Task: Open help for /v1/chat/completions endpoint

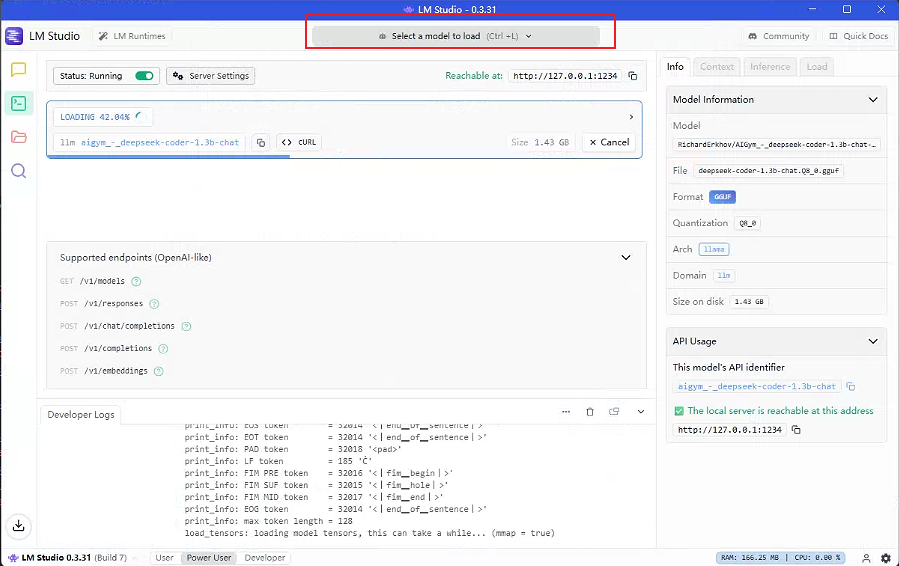Action: pyautogui.click(x=186, y=326)
